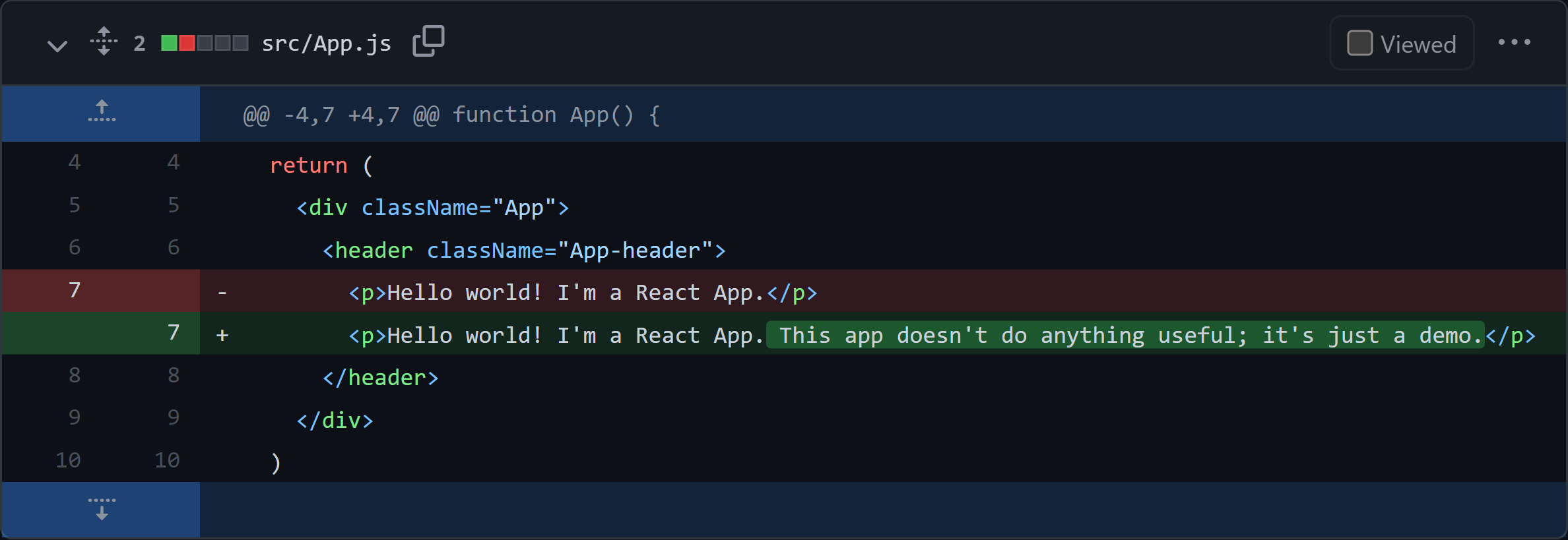This screenshot has height=540, width=1568.
Task: Click the minus marker on the deleted line
Action: click(222, 292)
